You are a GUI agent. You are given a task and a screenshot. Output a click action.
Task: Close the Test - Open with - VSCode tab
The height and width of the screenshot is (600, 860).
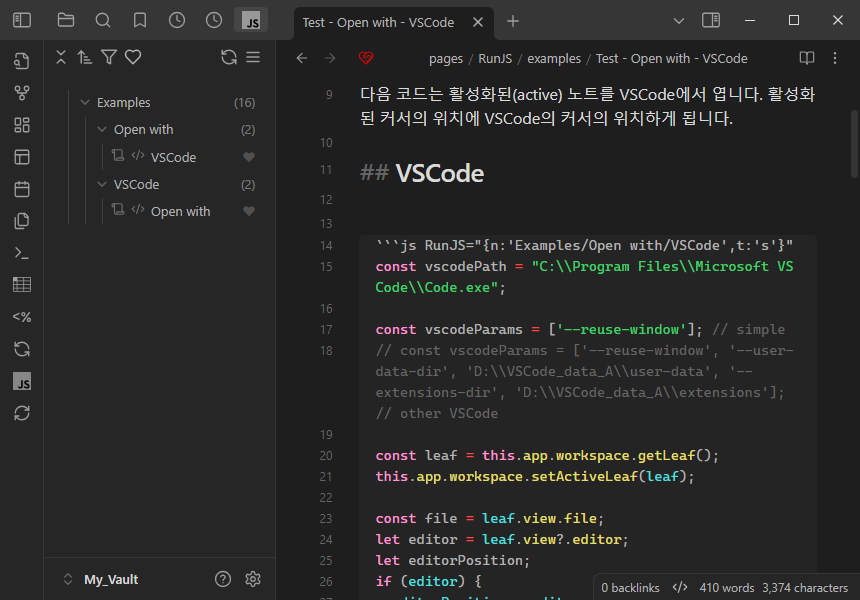pos(478,22)
